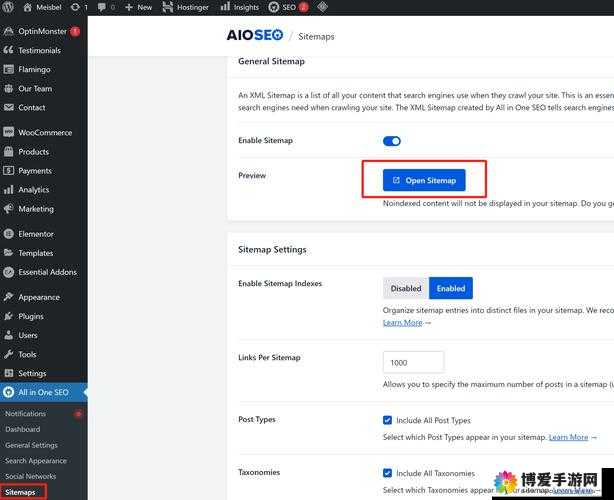Click the WordPress logo in admin bar
The width and height of the screenshot is (614, 500).
coord(8,7)
